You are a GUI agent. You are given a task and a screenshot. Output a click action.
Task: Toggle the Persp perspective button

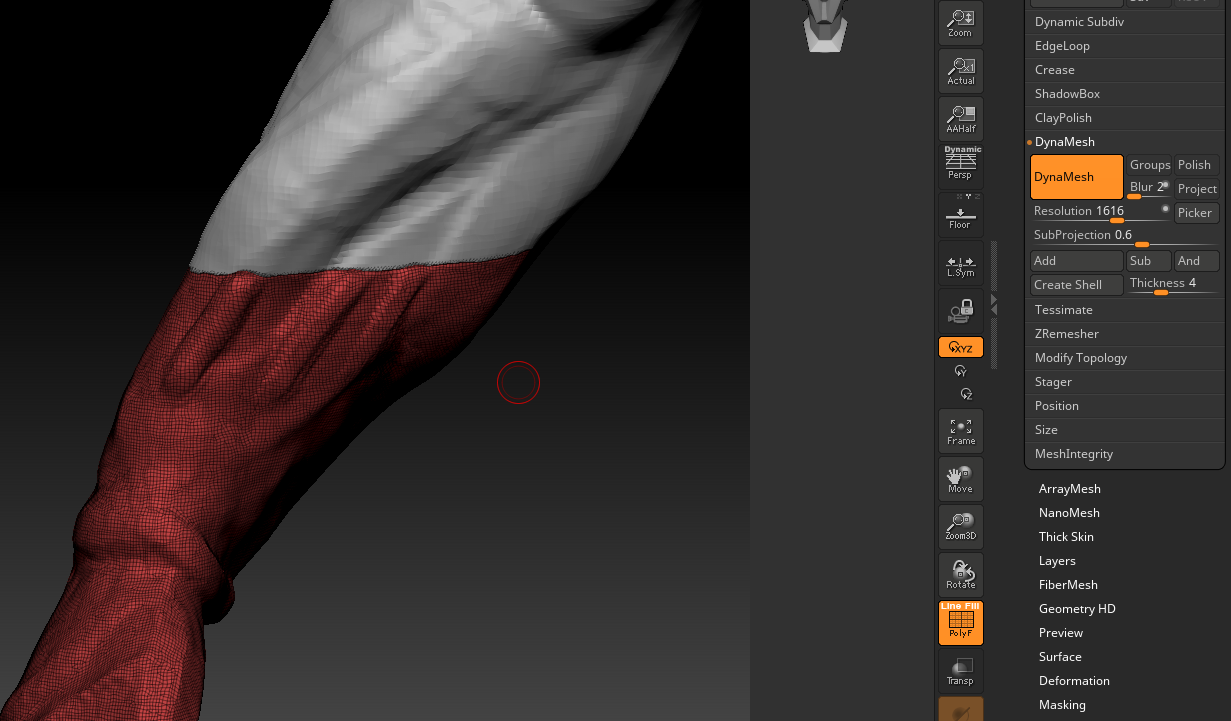click(x=961, y=165)
